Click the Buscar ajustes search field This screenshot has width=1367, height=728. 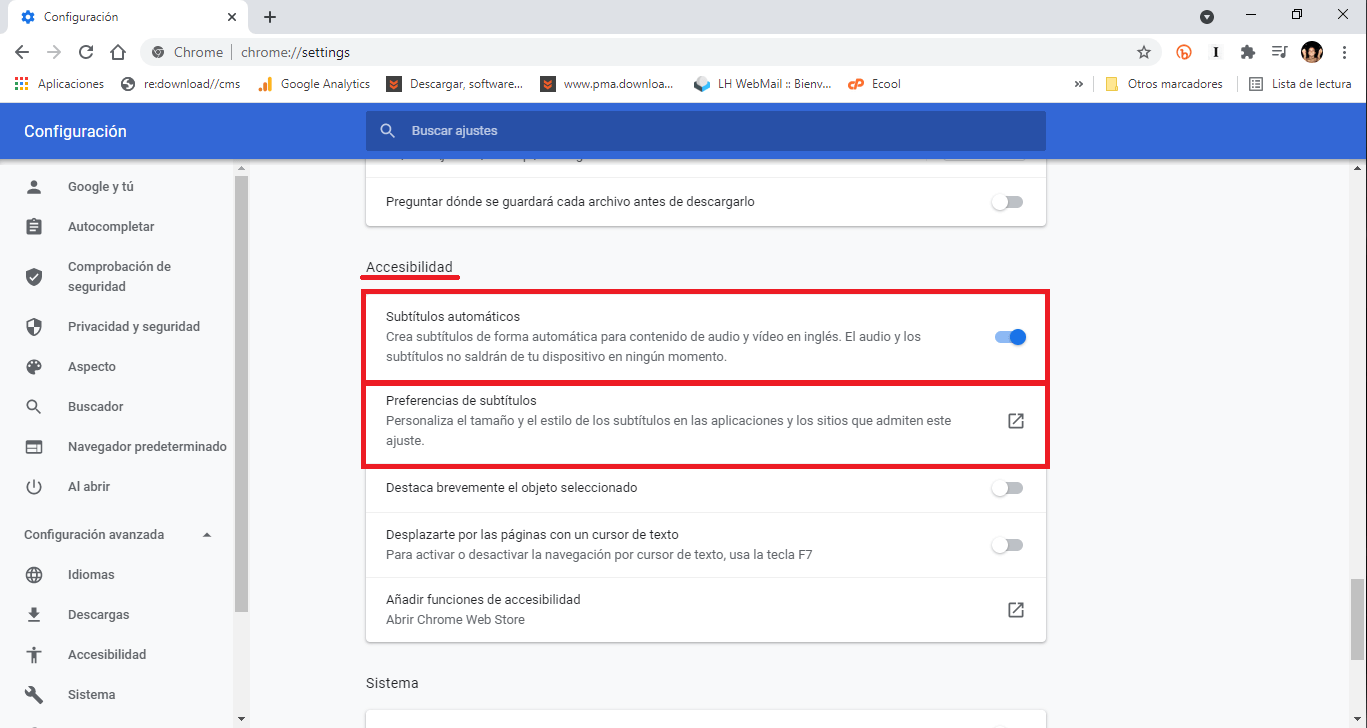[x=706, y=131]
